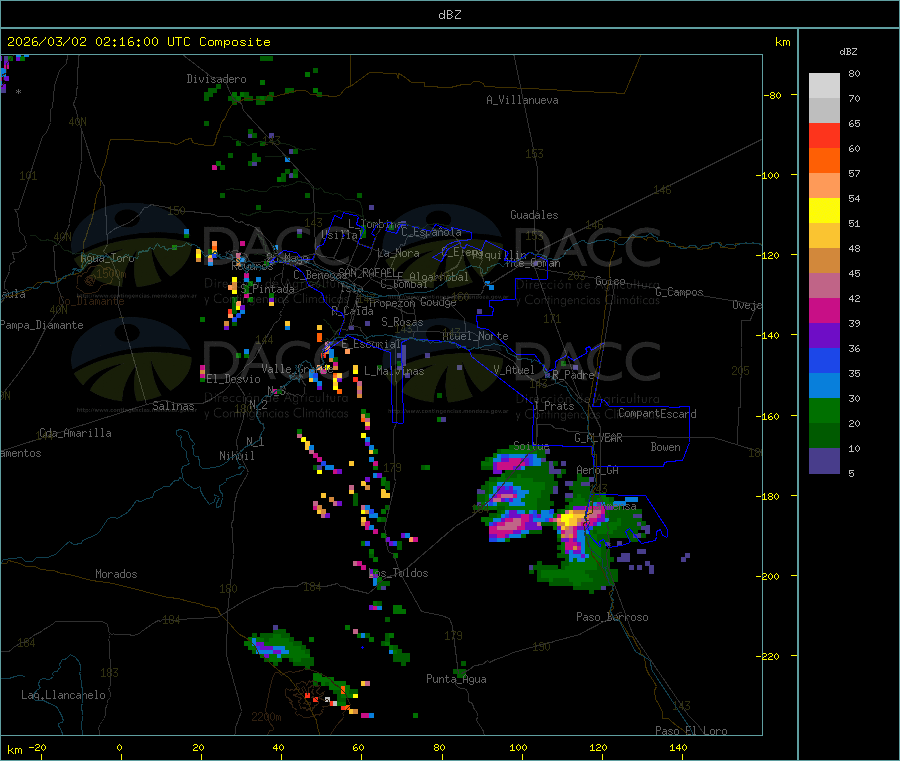Click the 'Bowen' place label

tap(666, 448)
